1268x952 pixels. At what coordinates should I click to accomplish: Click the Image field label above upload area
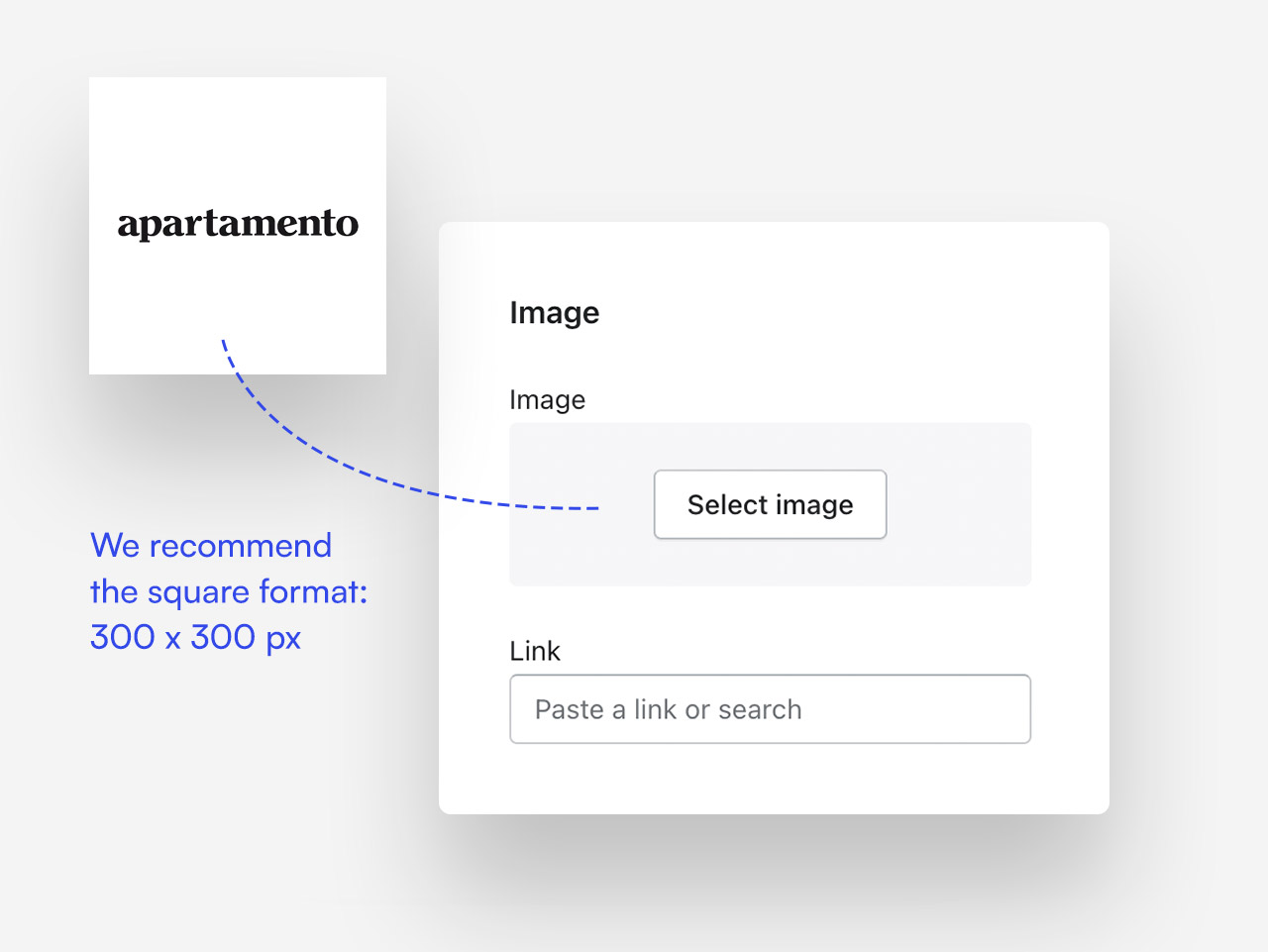(x=547, y=400)
